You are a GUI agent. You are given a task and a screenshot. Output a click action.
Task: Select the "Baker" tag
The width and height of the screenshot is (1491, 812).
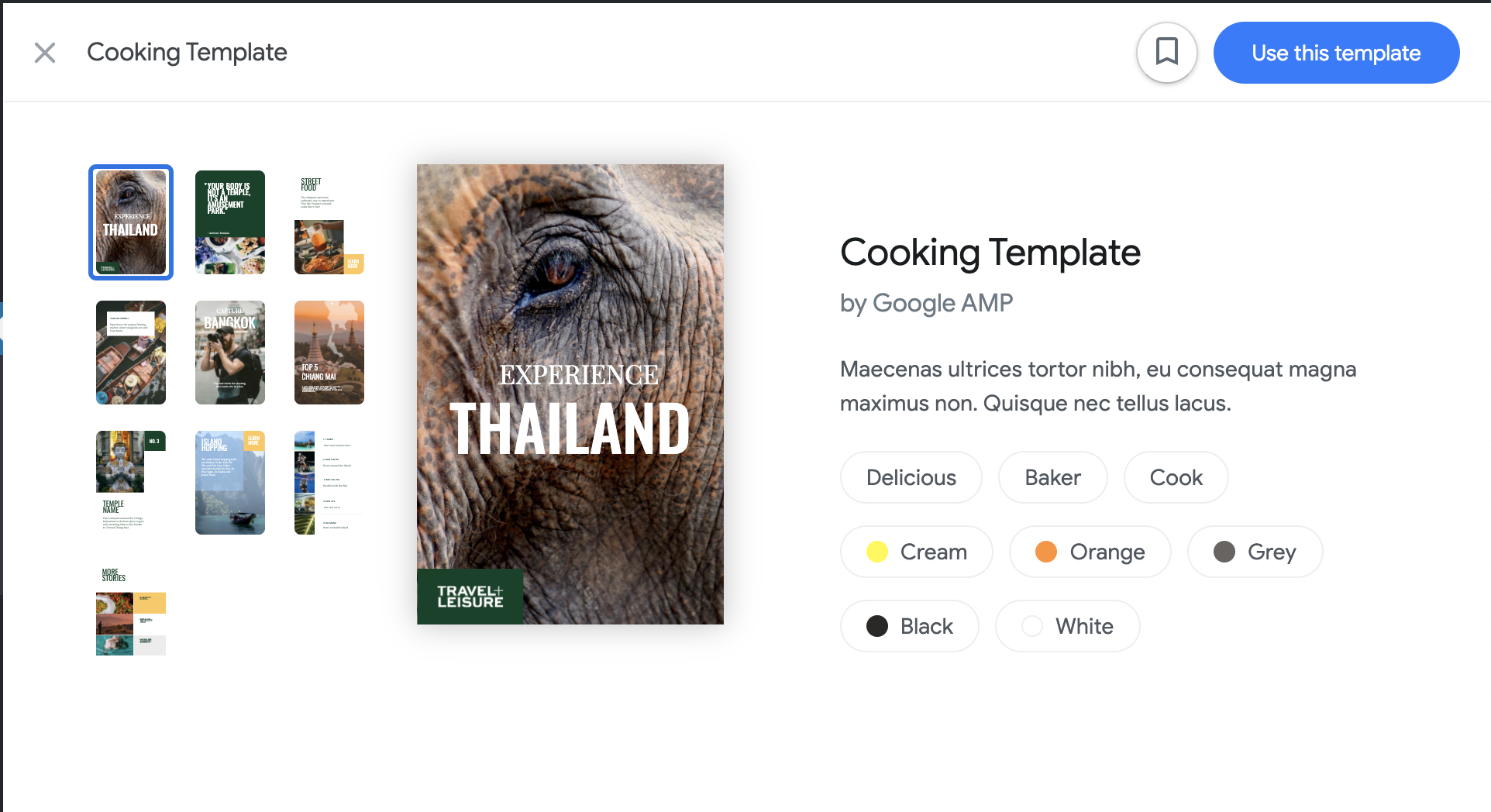(x=1052, y=477)
